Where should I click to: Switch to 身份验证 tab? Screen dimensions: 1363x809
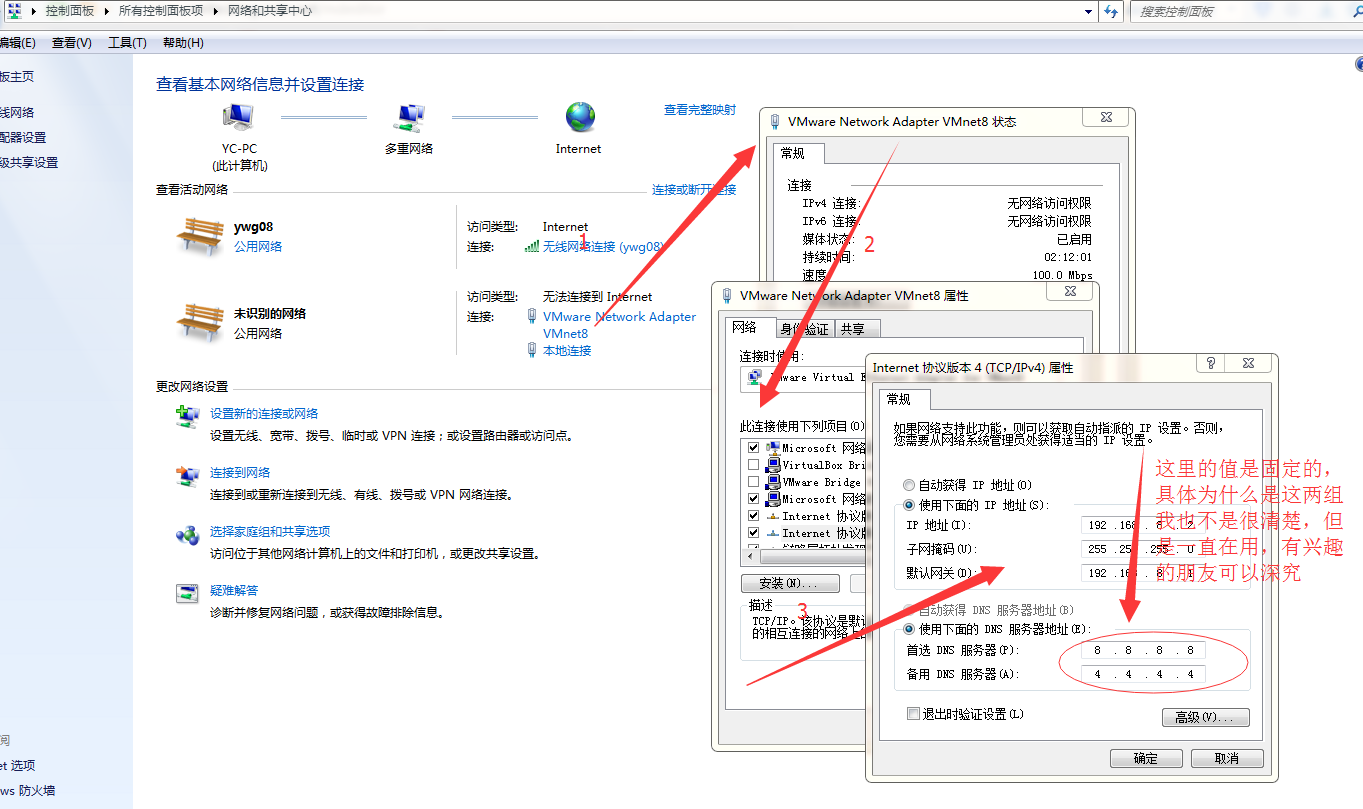(x=804, y=329)
